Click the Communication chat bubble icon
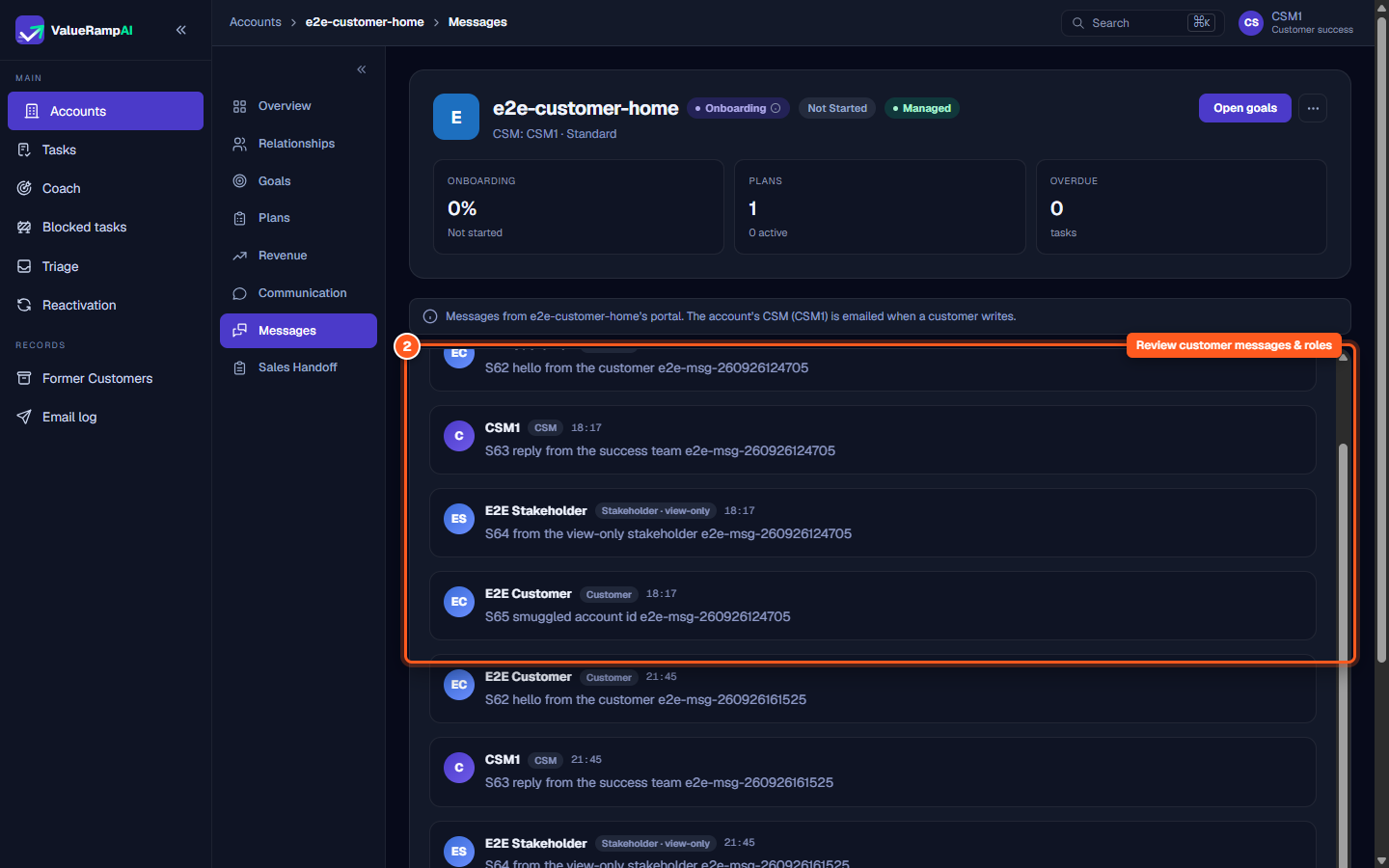Image resolution: width=1389 pixels, height=868 pixels. (239, 293)
